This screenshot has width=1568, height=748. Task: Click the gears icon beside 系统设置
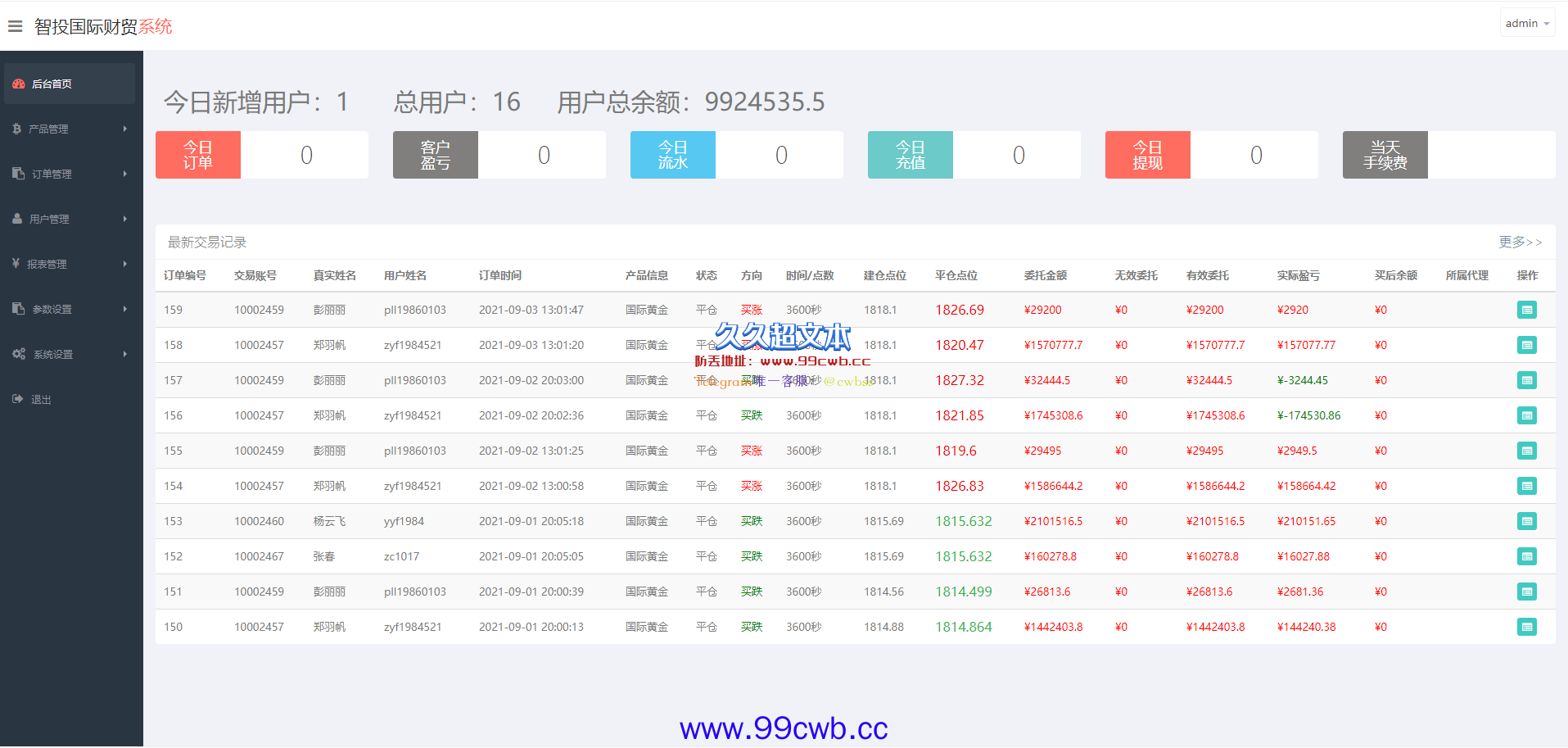coord(19,354)
